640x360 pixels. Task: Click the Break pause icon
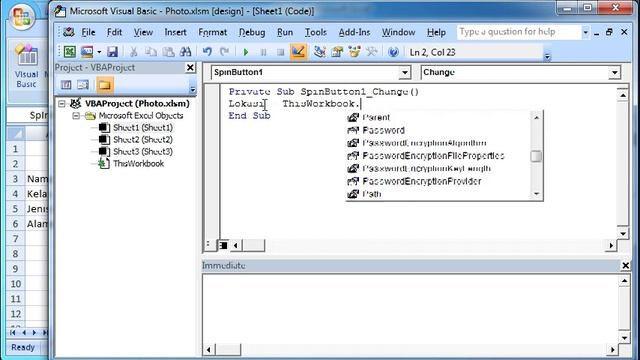[263, 52]
